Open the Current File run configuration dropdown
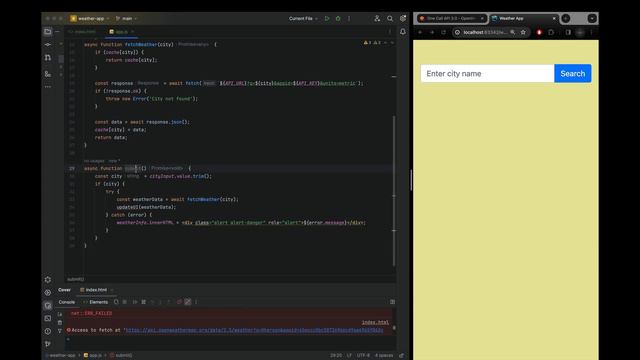This screenshot has height=360, width=640. (x=303, y=18)
